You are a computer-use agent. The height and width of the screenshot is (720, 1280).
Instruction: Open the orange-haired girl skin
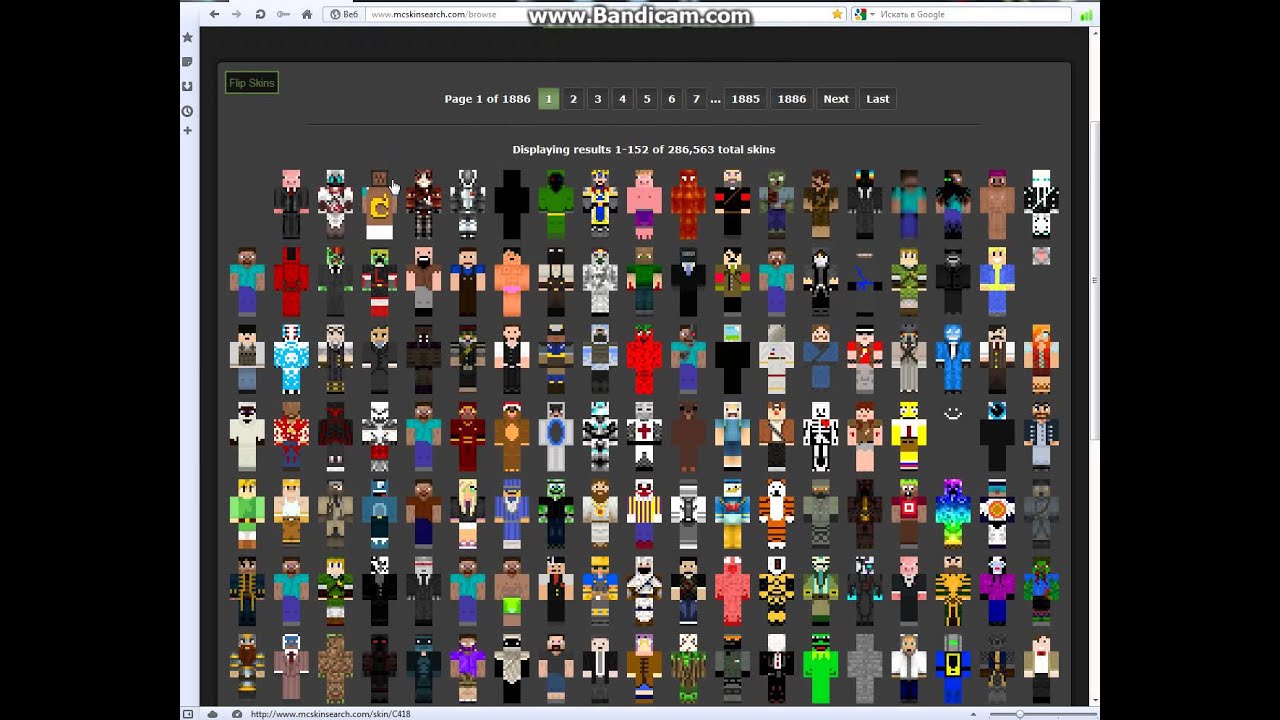(x=1040, y=359)
